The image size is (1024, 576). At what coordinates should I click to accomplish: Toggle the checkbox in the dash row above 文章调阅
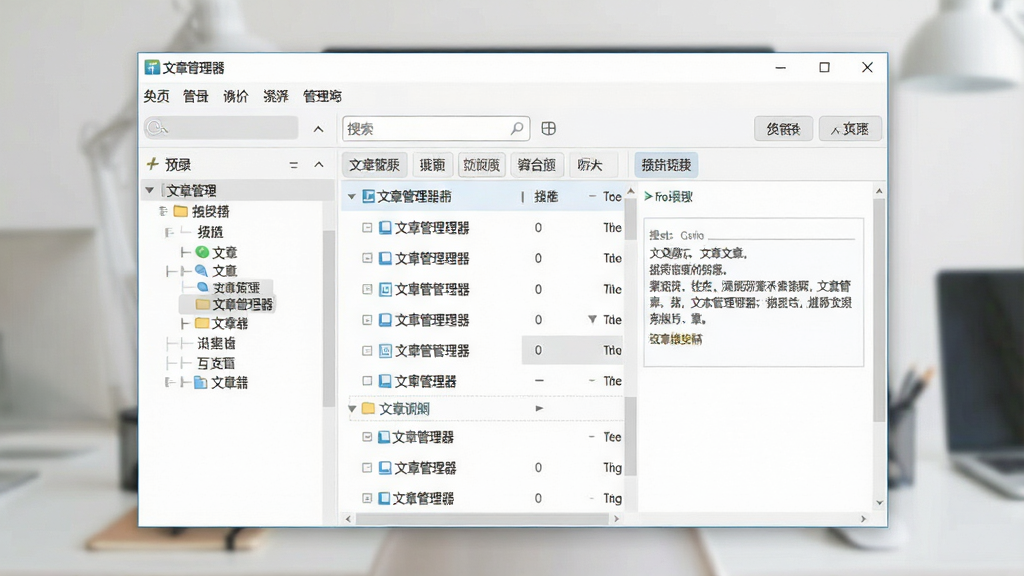tap(367, 381)
